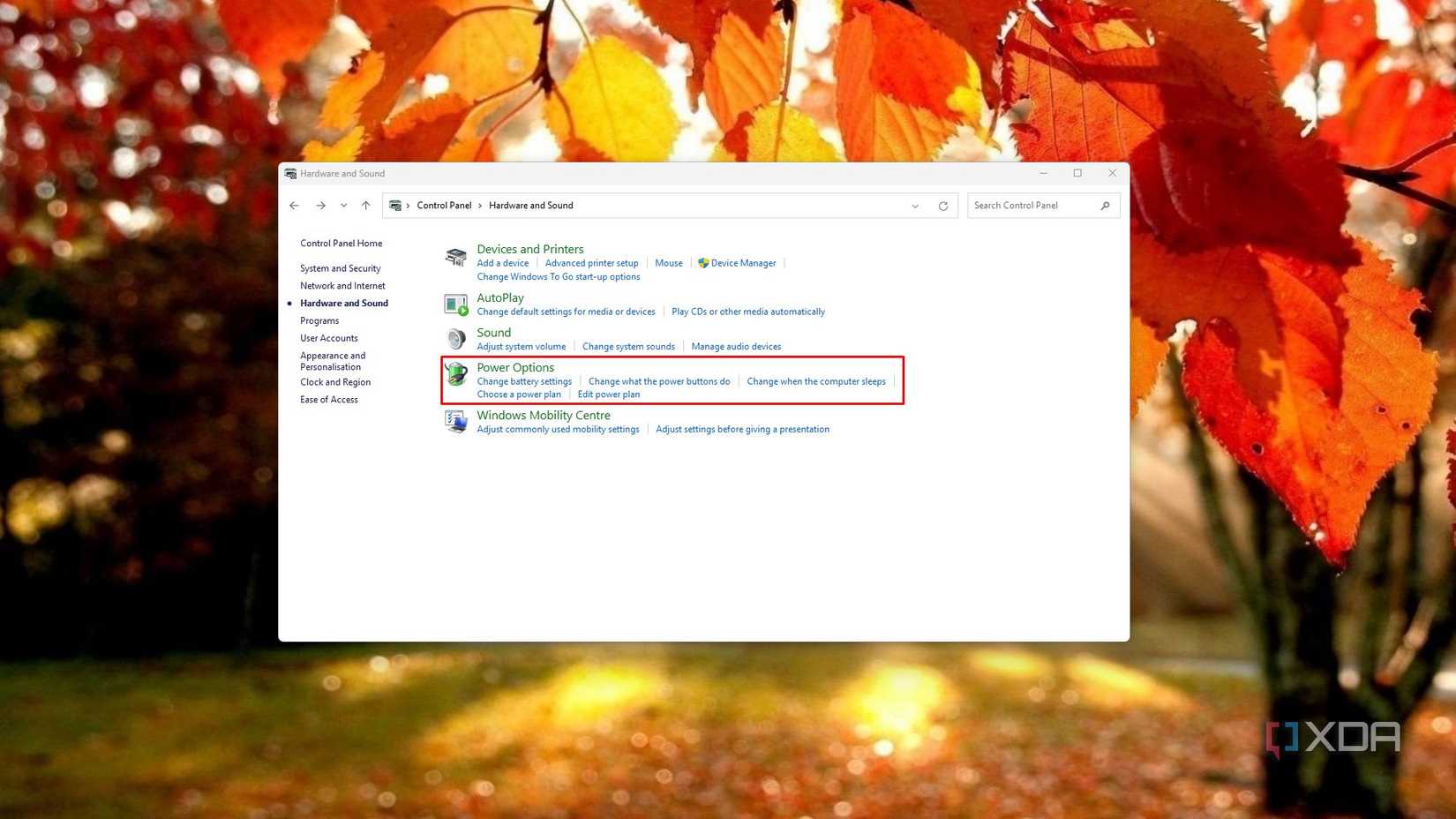The image size is (1456, 819).
Task: Open Control Panel Home
Action: [x=341, y=244]
